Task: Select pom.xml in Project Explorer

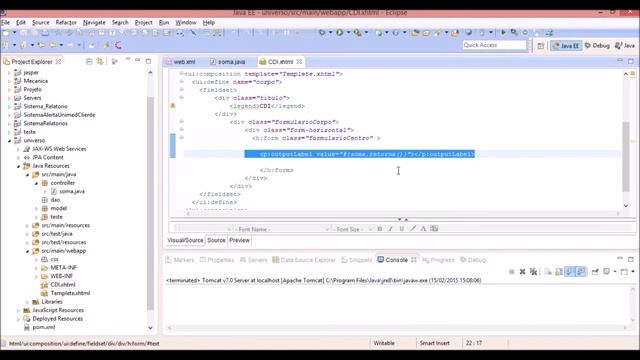Action: coord(43,327)
